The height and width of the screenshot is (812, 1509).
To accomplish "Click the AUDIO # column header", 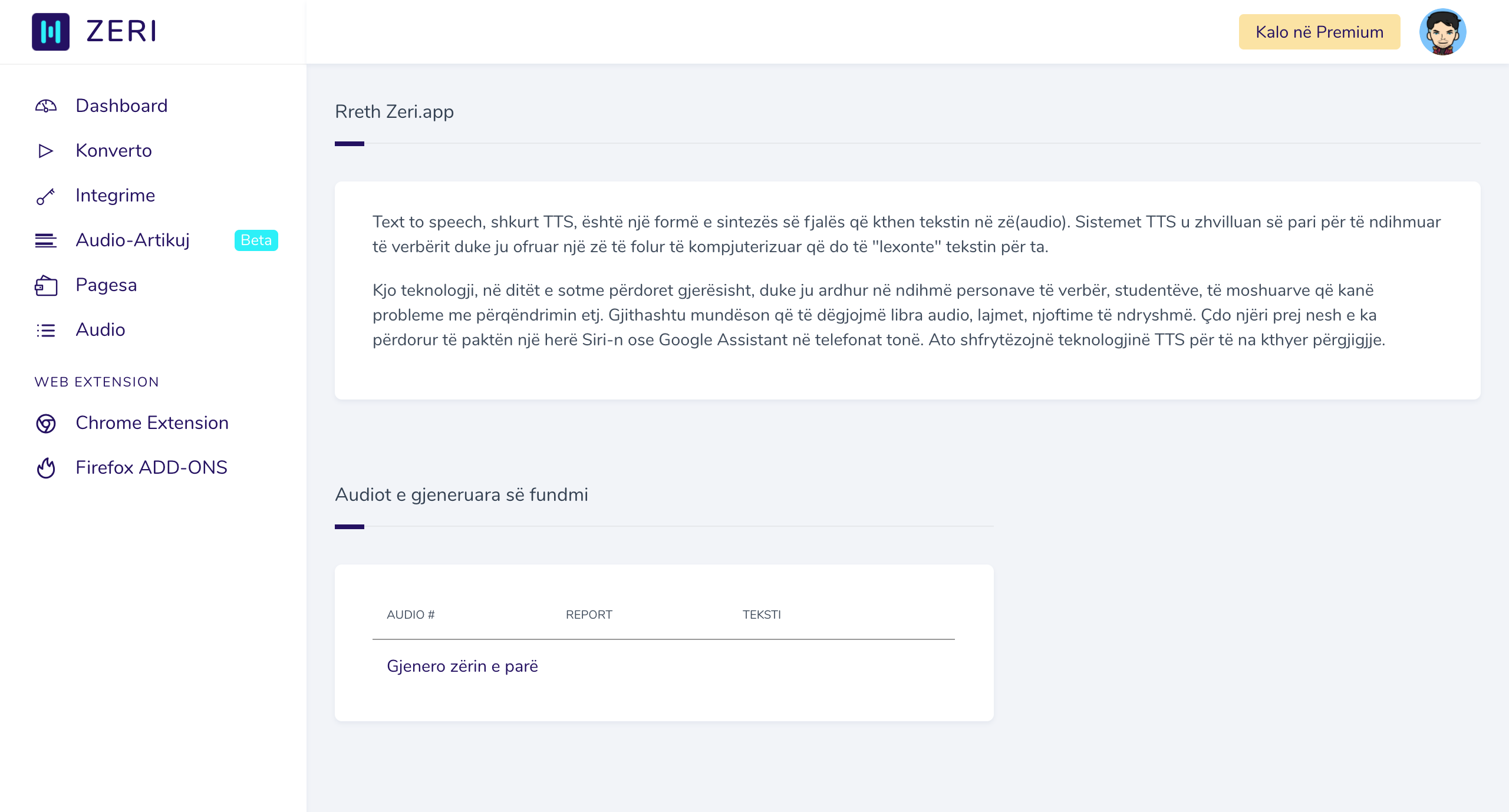I will [411, 613].
